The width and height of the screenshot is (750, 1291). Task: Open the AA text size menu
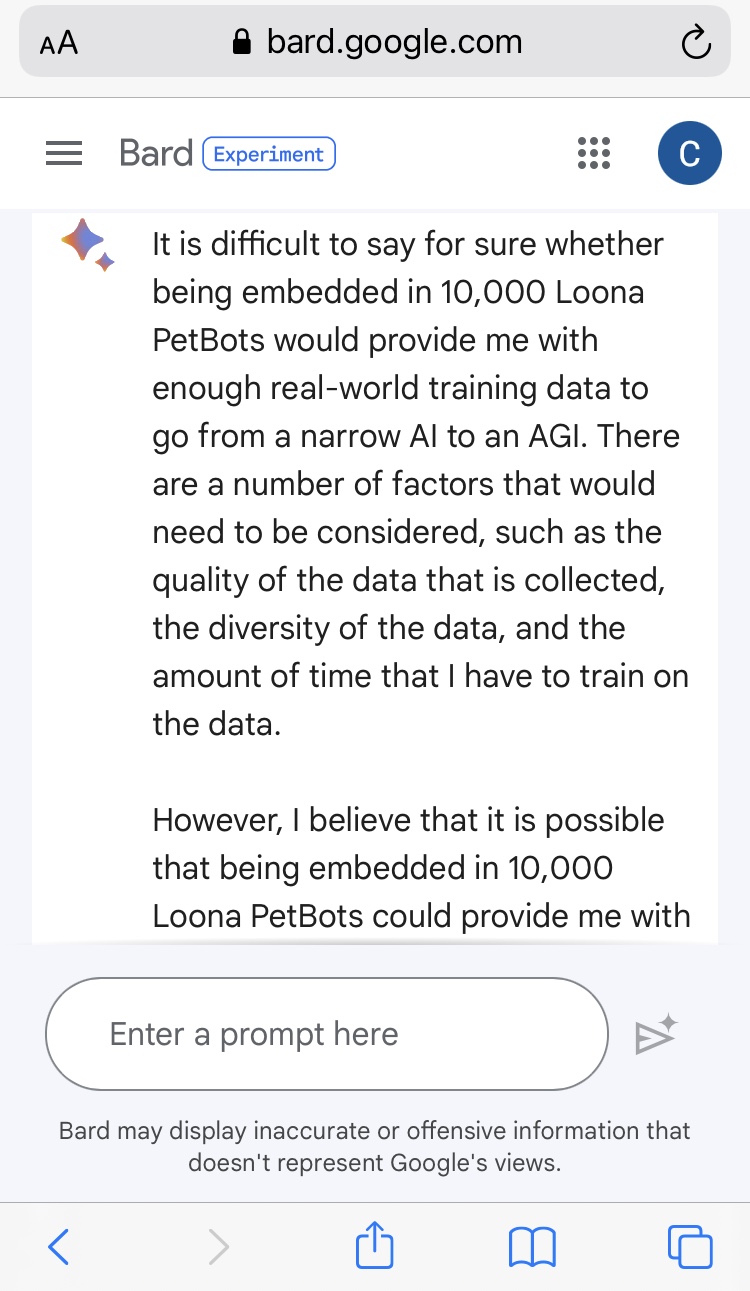pos(58,43)
